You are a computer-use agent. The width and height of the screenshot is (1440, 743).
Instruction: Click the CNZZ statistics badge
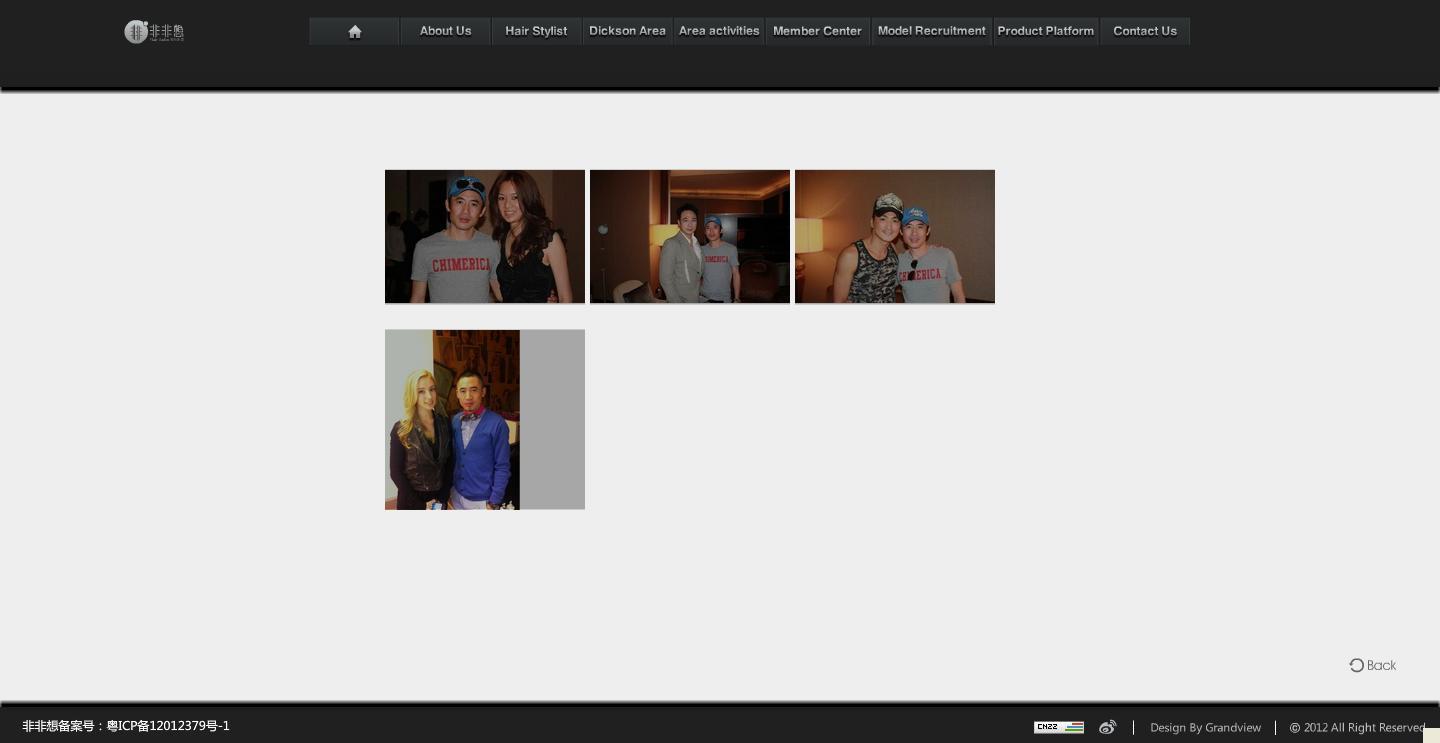click(x=1059, y=727)
